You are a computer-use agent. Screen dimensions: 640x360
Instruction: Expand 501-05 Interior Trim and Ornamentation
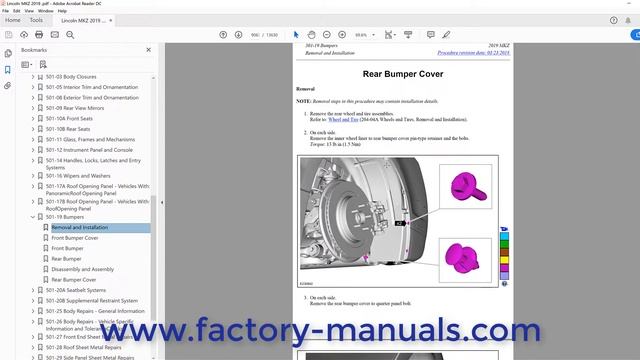[33, 87]
